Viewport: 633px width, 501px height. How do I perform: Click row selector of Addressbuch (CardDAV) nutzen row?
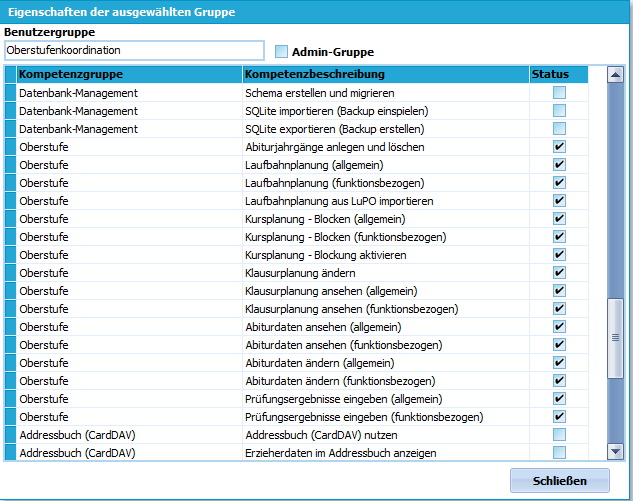pos(10,435)
